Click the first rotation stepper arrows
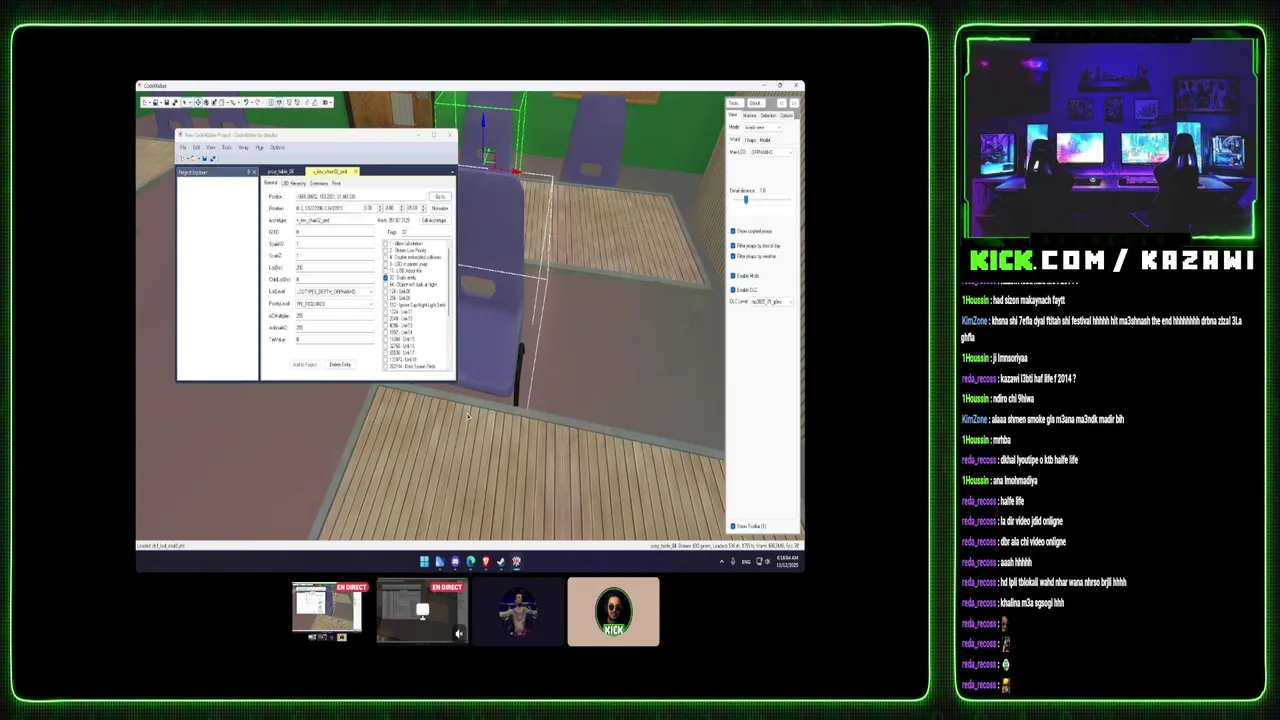 (x=380, y=208)
